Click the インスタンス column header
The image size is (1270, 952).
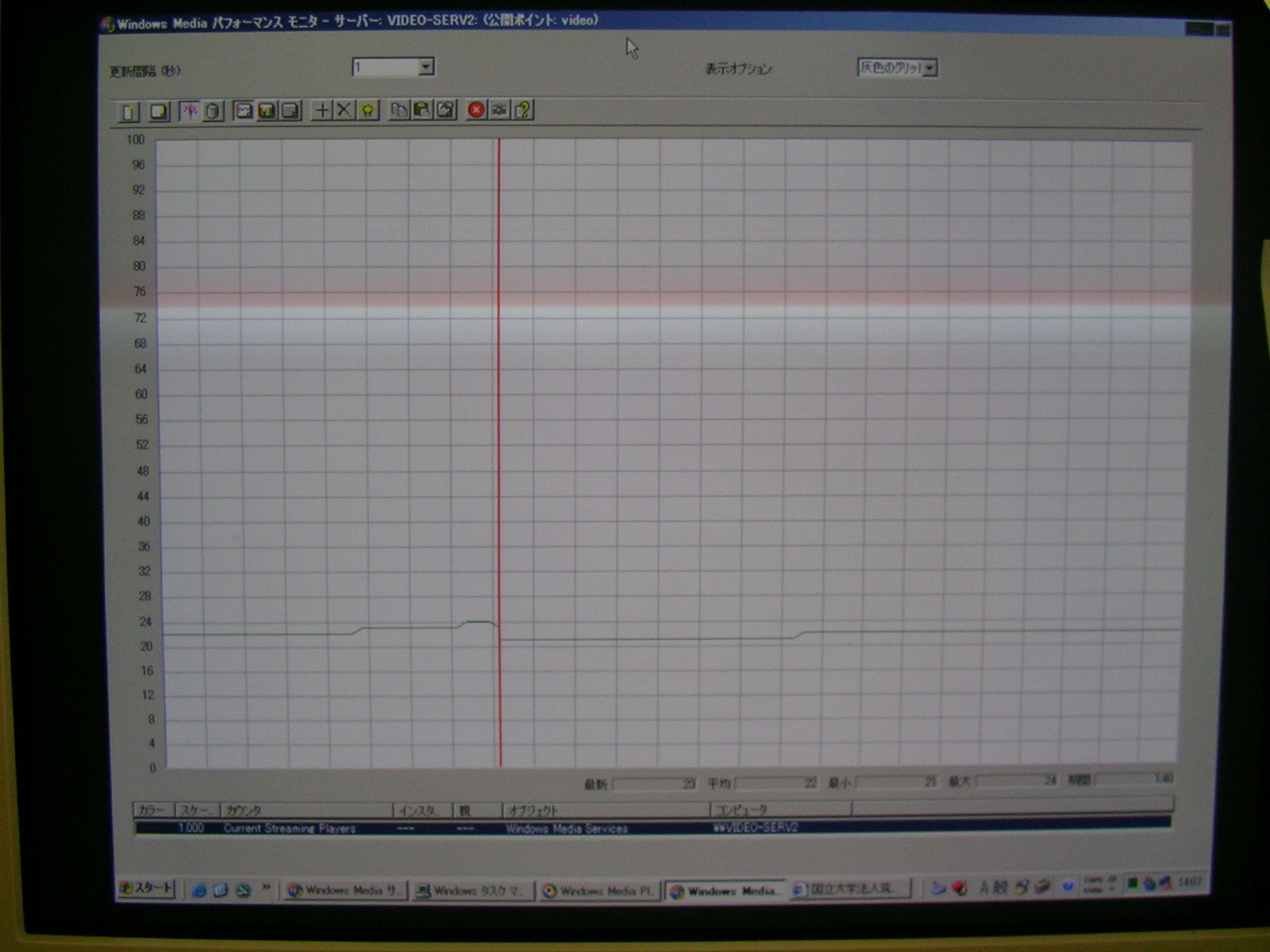coord(423,810)
